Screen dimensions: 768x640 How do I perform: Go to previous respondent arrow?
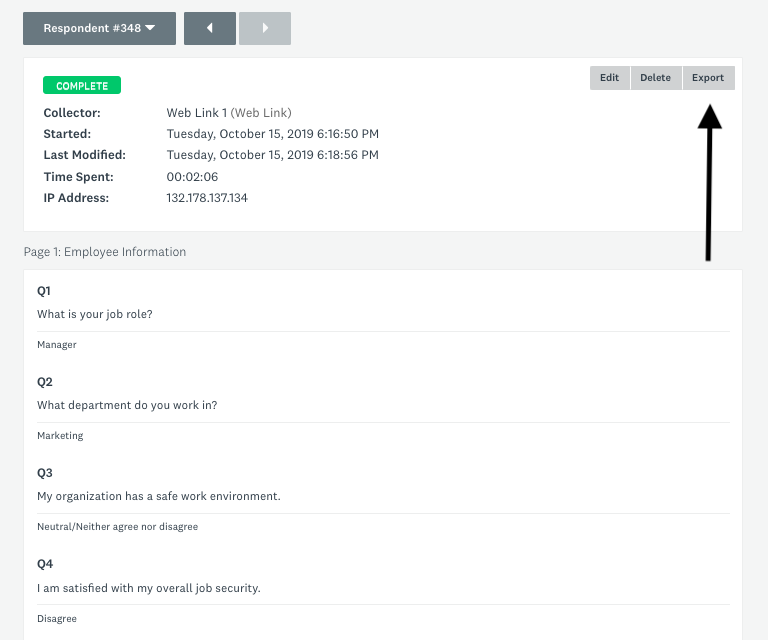click(x=210, y=28)
